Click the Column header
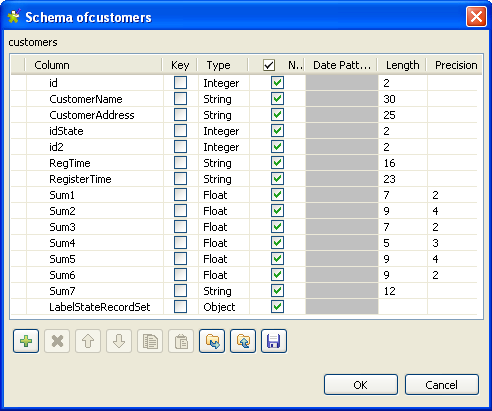 [x=94, y=65]
